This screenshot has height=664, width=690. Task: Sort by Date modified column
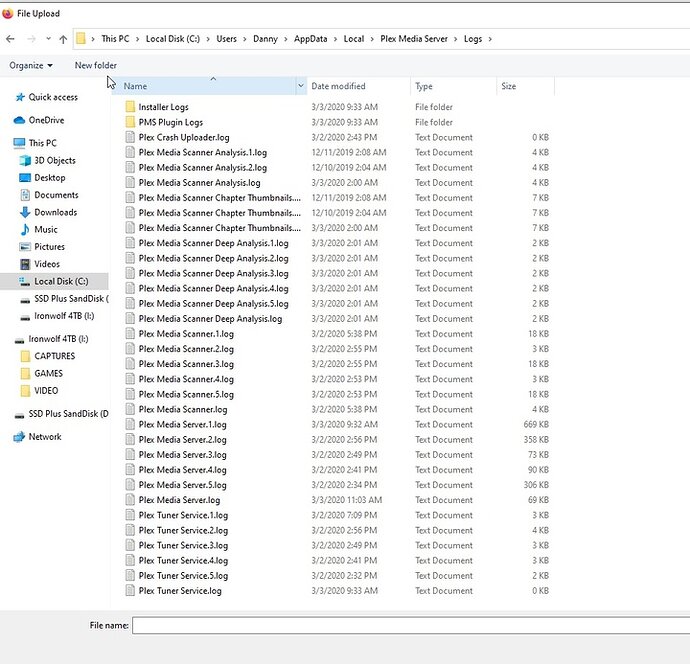coord(338,86)
